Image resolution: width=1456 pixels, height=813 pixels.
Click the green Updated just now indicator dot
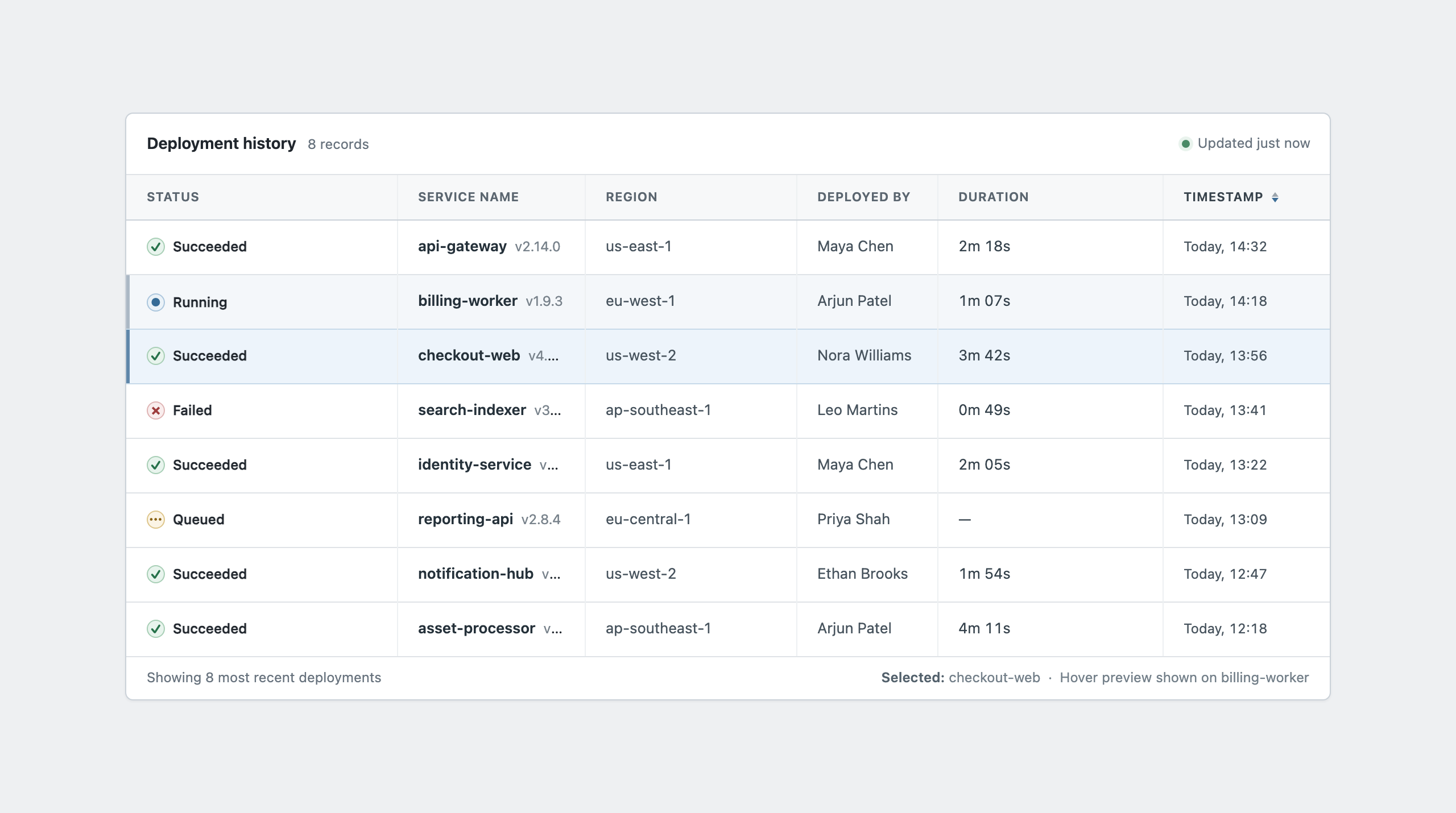tap(1185, 144)
